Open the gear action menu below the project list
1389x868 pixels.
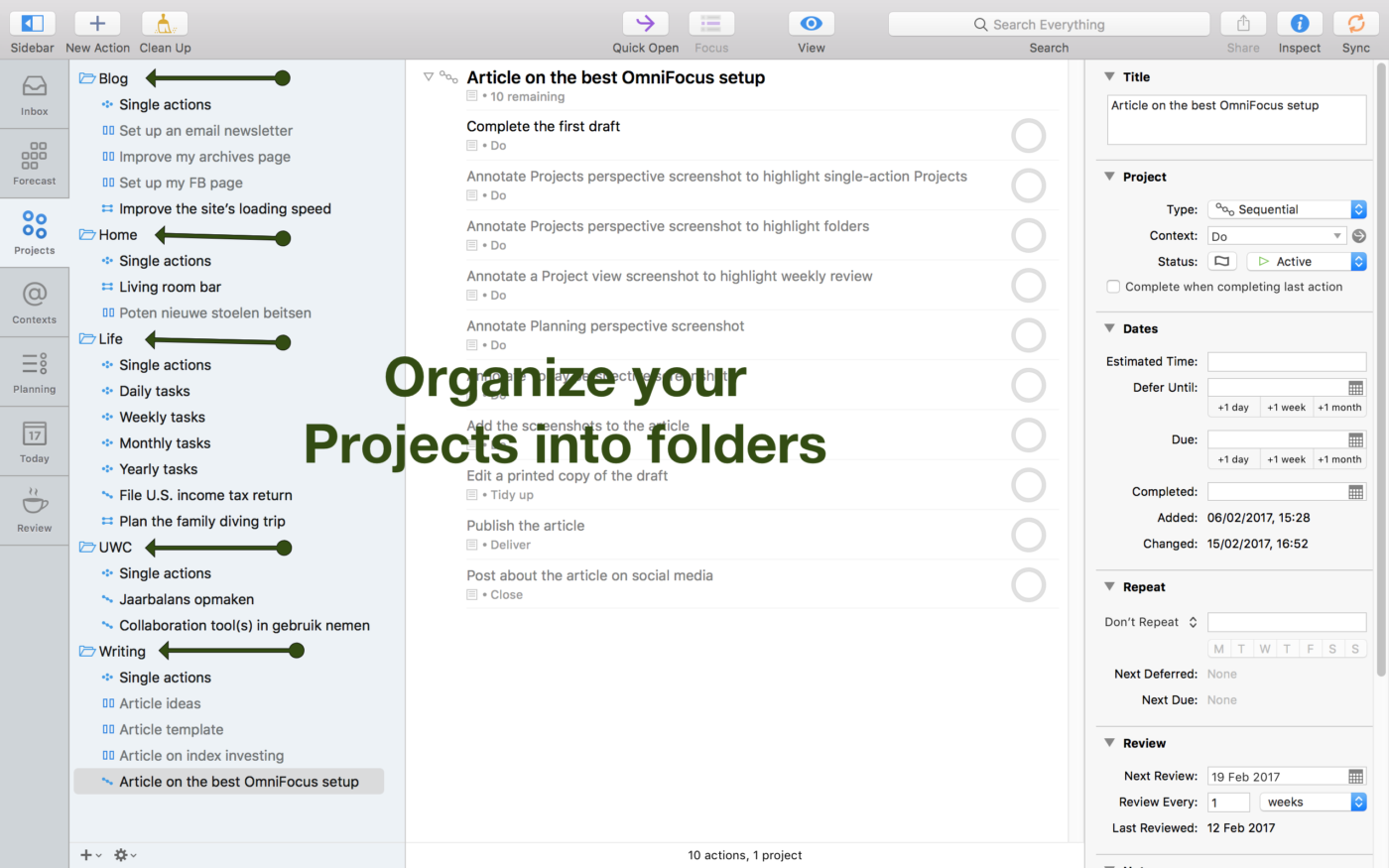pyautogui.click(x=125, y=855)
